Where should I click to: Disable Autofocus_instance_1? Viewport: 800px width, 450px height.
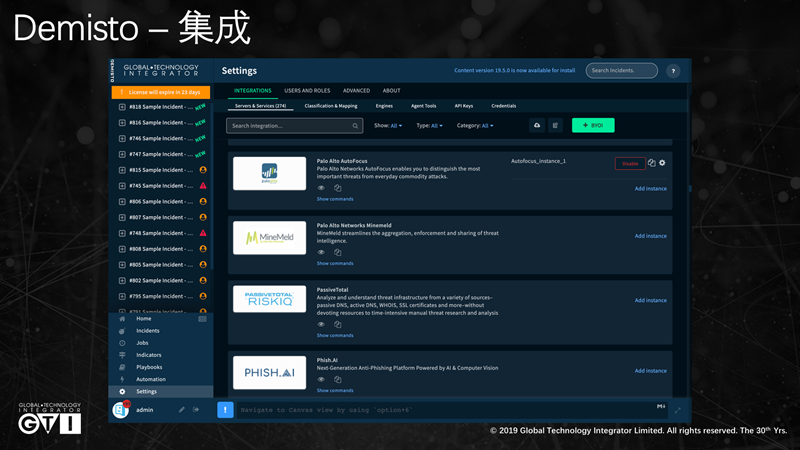[630, 164]
